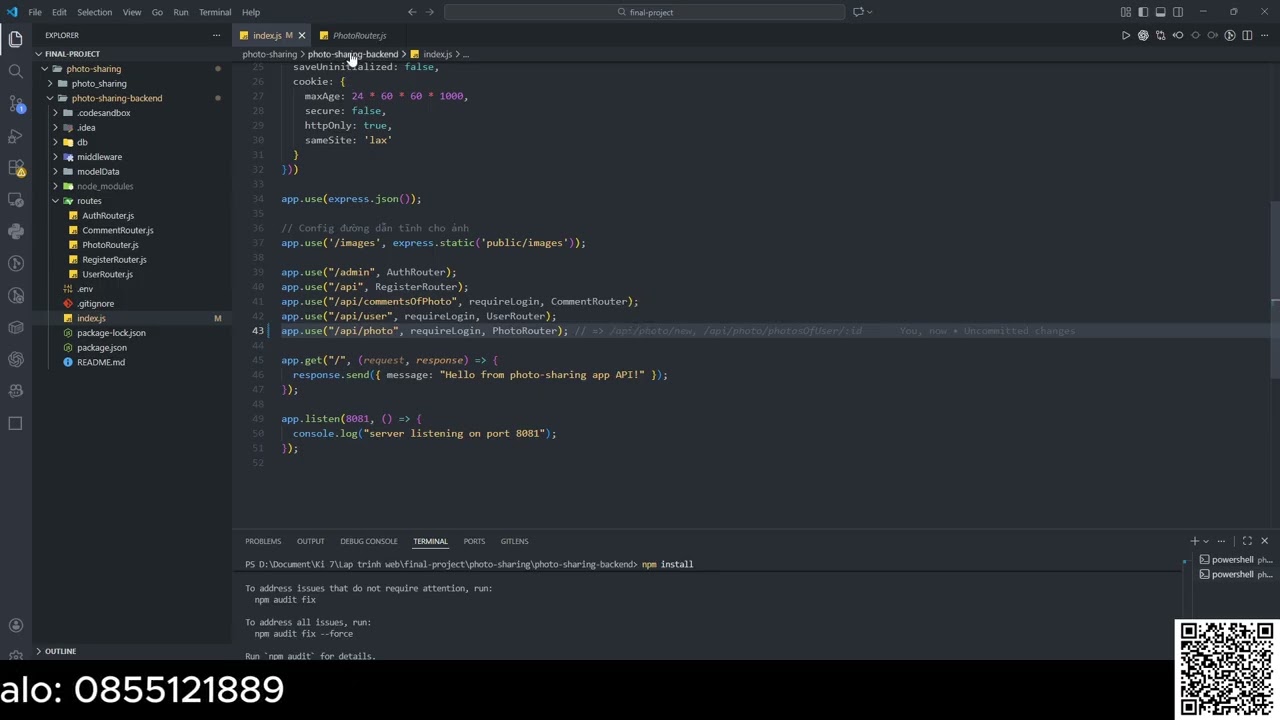
Task: Place cursor on app.listen(8081 line
Action: coord(351,419)
